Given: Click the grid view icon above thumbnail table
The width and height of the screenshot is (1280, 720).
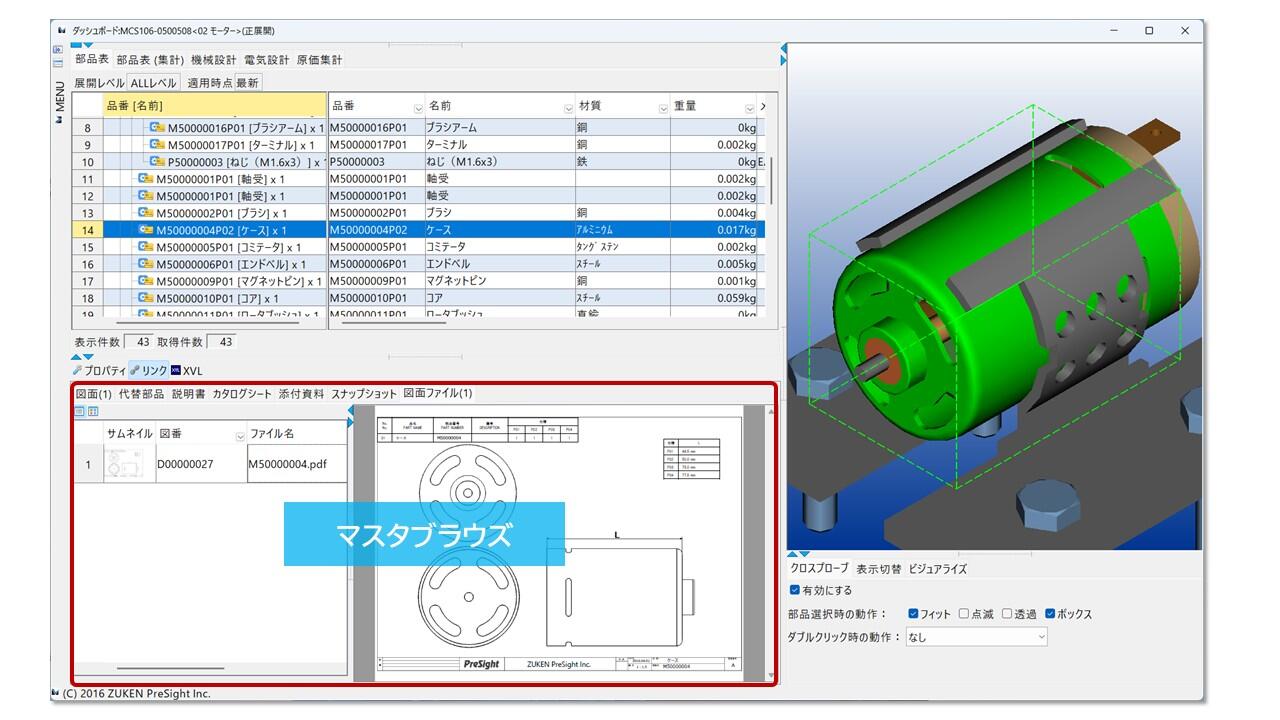Looking at the screenshot, I should click(x=93, y=411).
